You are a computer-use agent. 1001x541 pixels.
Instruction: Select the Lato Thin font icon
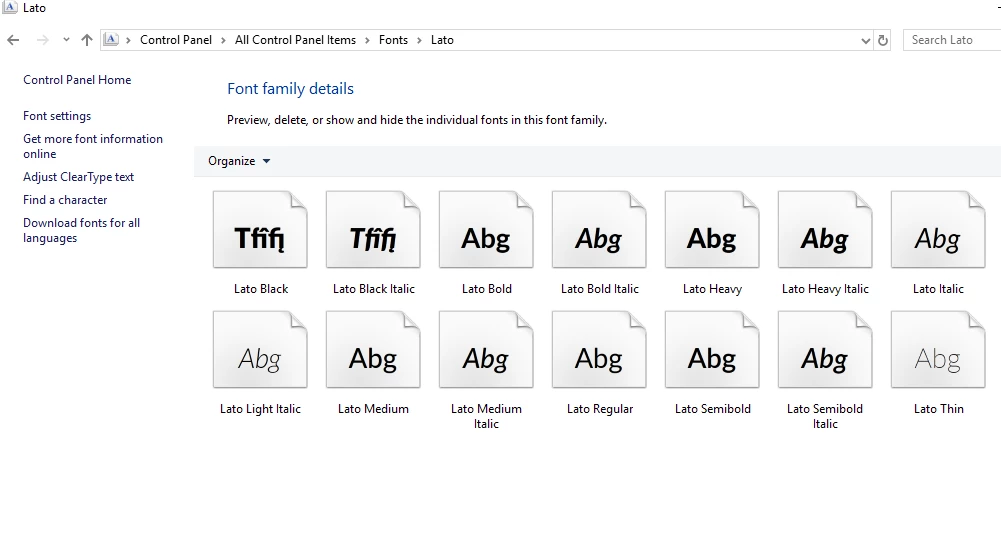938,350
